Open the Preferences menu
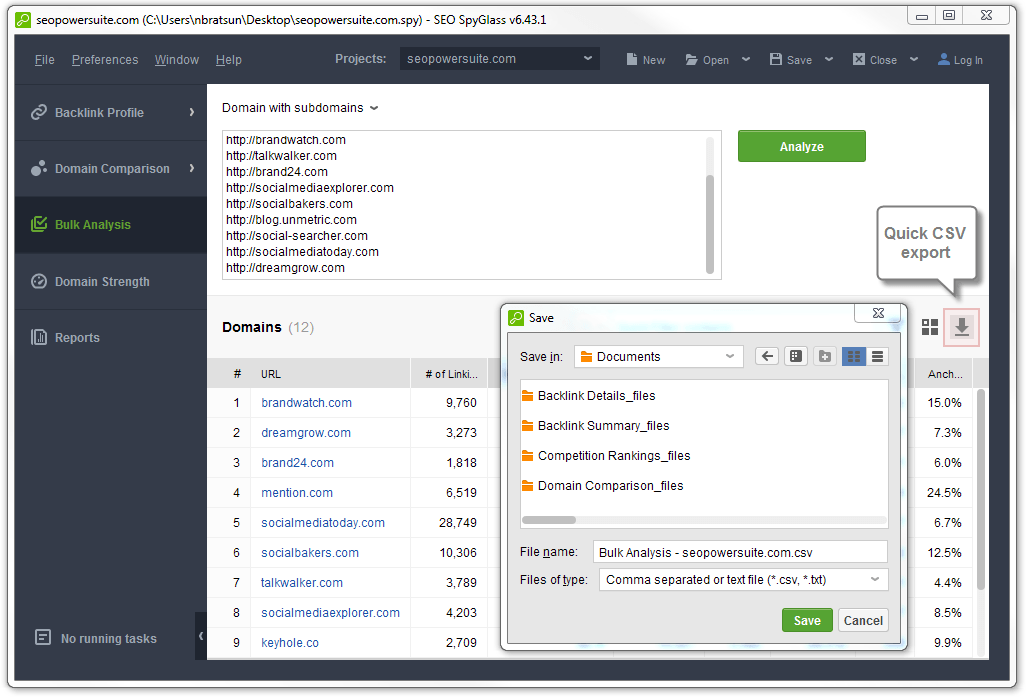Image resolution: width=1027 pixels, height=700 pixels. [105, 60]
